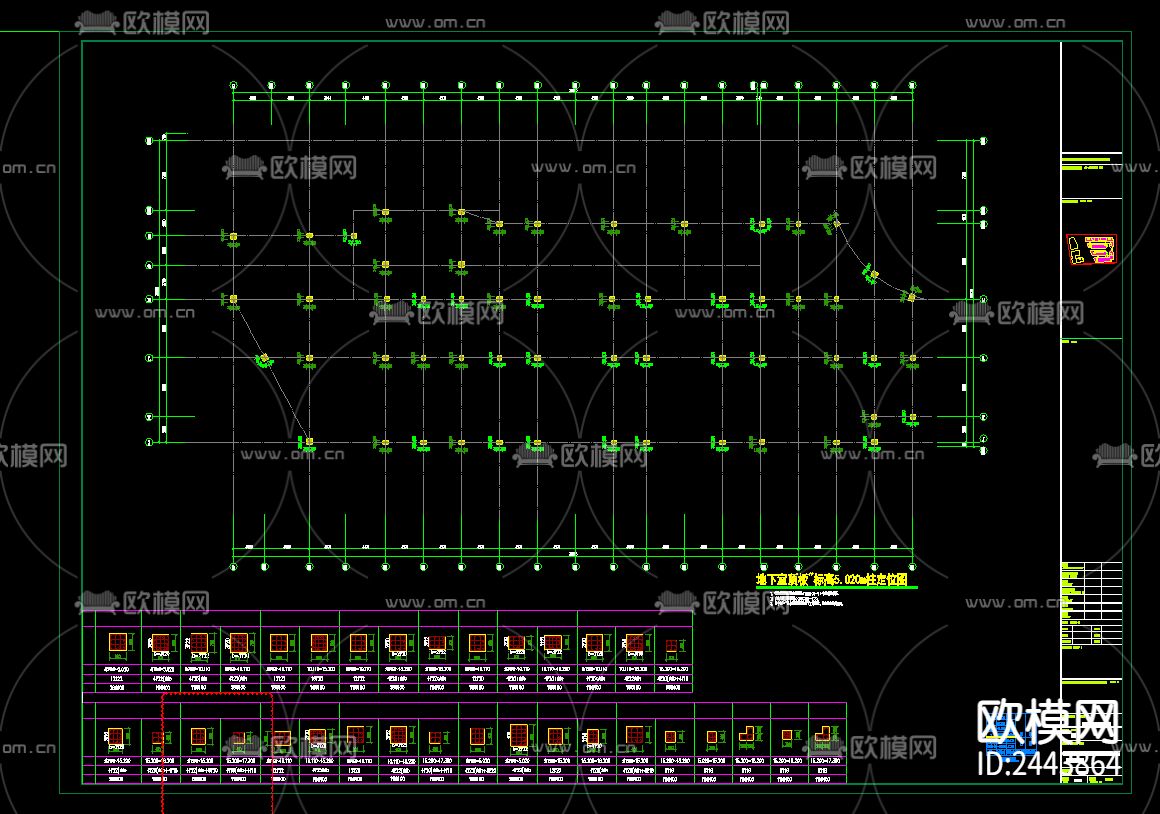
Task: Click the red key plan thumbnail in title block
Action: [x=1091, y=249]
